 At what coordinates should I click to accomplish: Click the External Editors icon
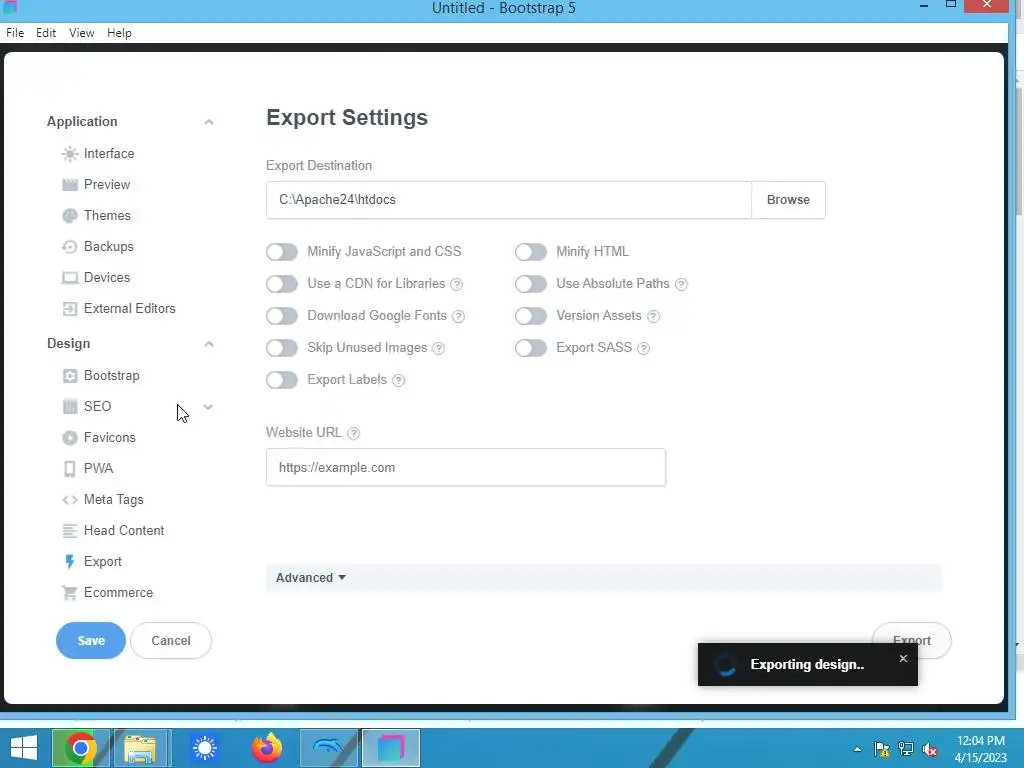(69, 309)
